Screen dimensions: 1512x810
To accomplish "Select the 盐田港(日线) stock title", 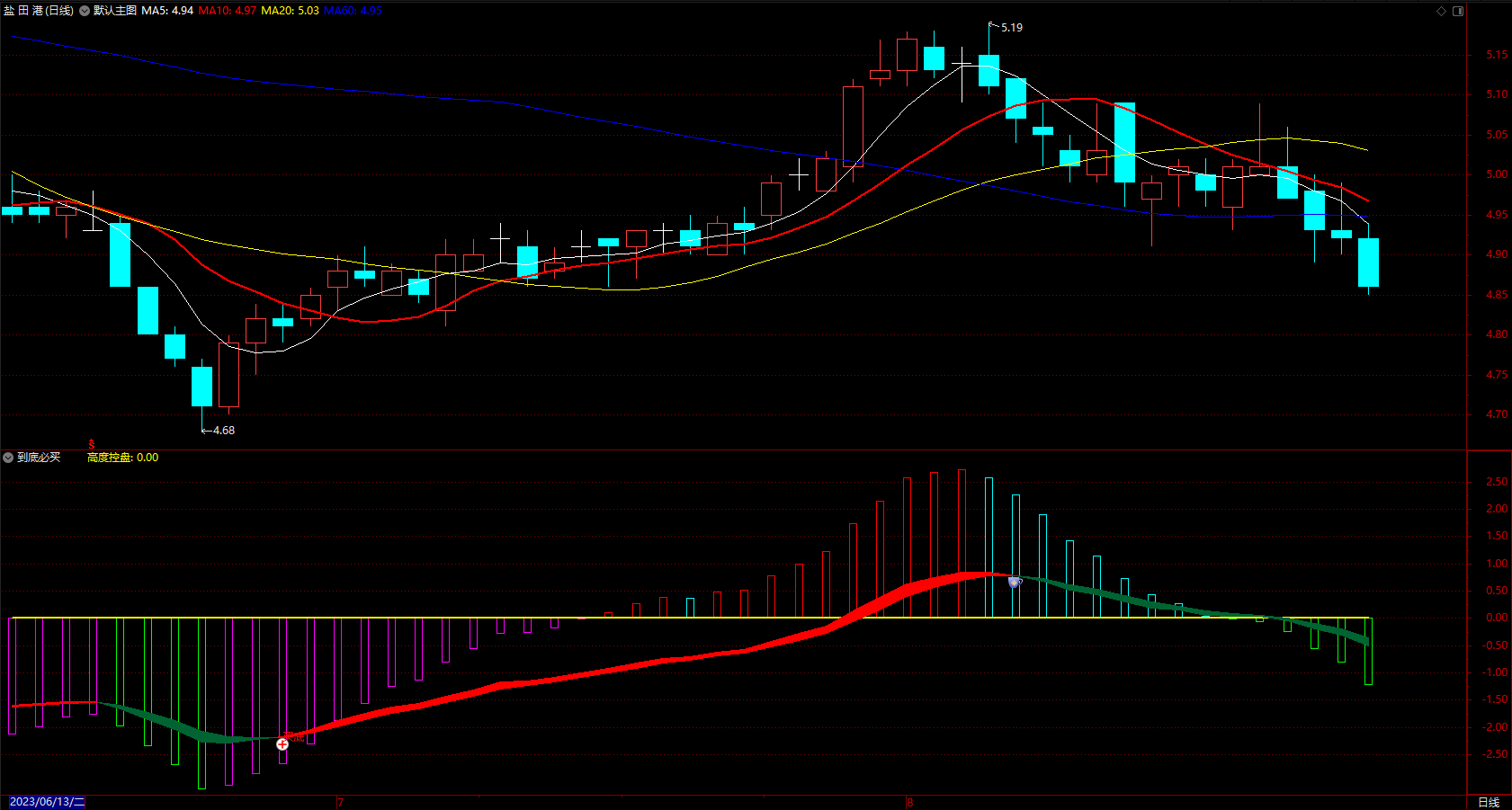I will click(39, 11).
